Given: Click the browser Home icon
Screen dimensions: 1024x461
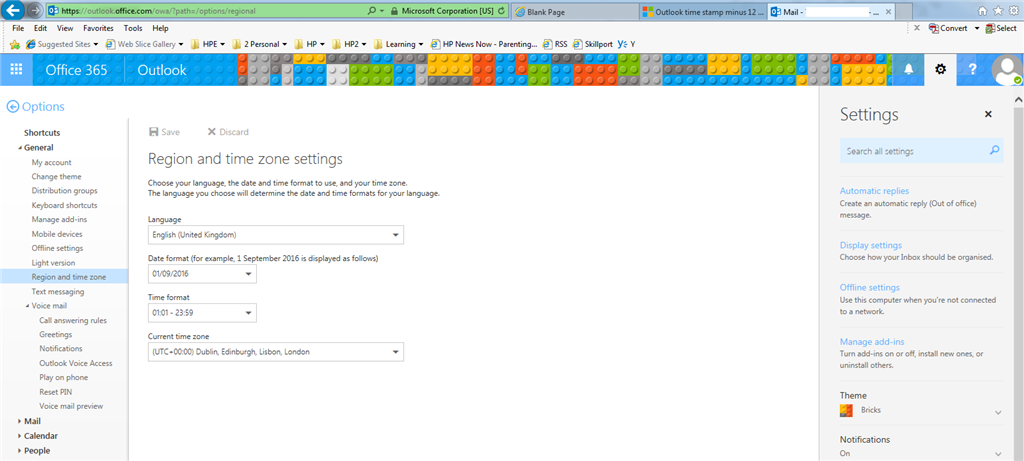Looking at the screenshot, I should point(982,11).
